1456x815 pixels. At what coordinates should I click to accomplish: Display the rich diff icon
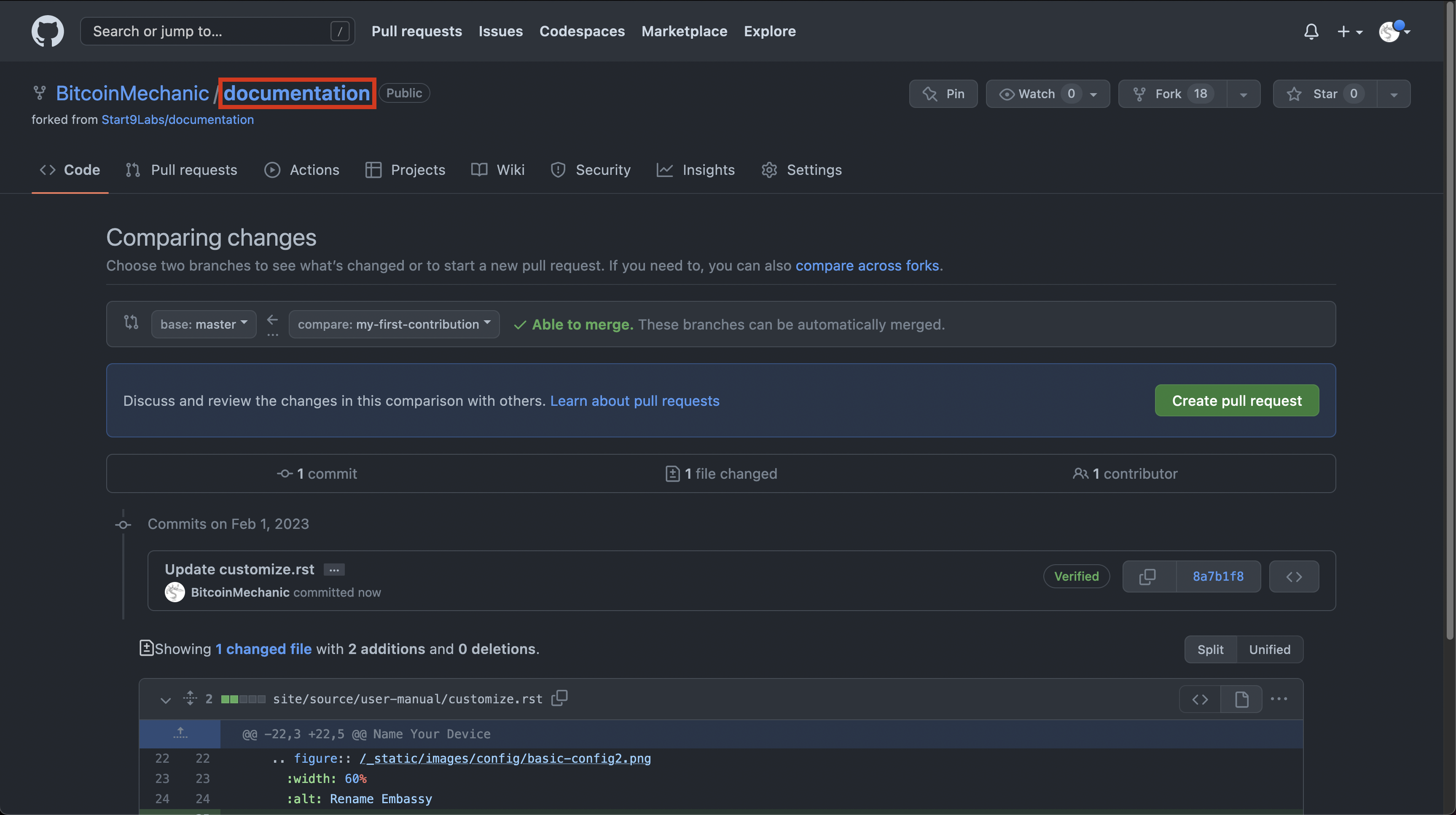pyautogui.click(x=1241, y=699)
